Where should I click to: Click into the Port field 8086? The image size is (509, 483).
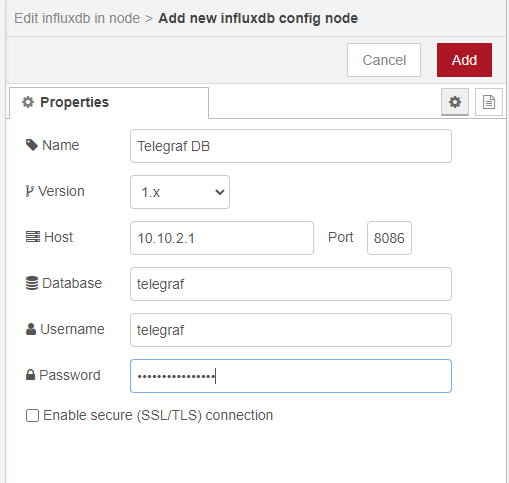389,238
